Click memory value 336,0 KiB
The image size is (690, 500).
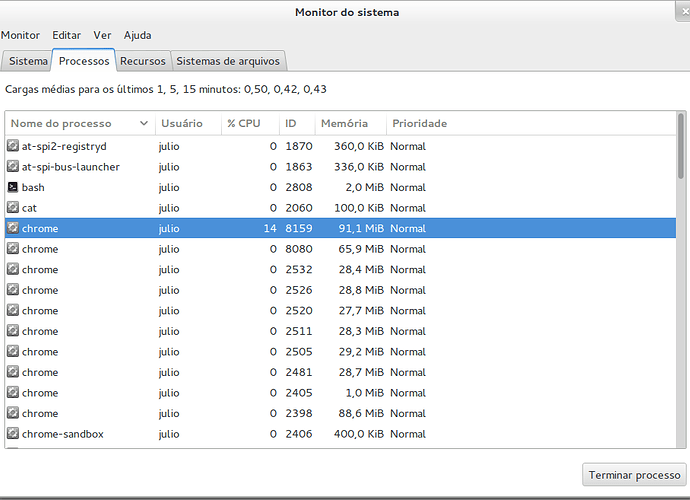pos(359,167)
